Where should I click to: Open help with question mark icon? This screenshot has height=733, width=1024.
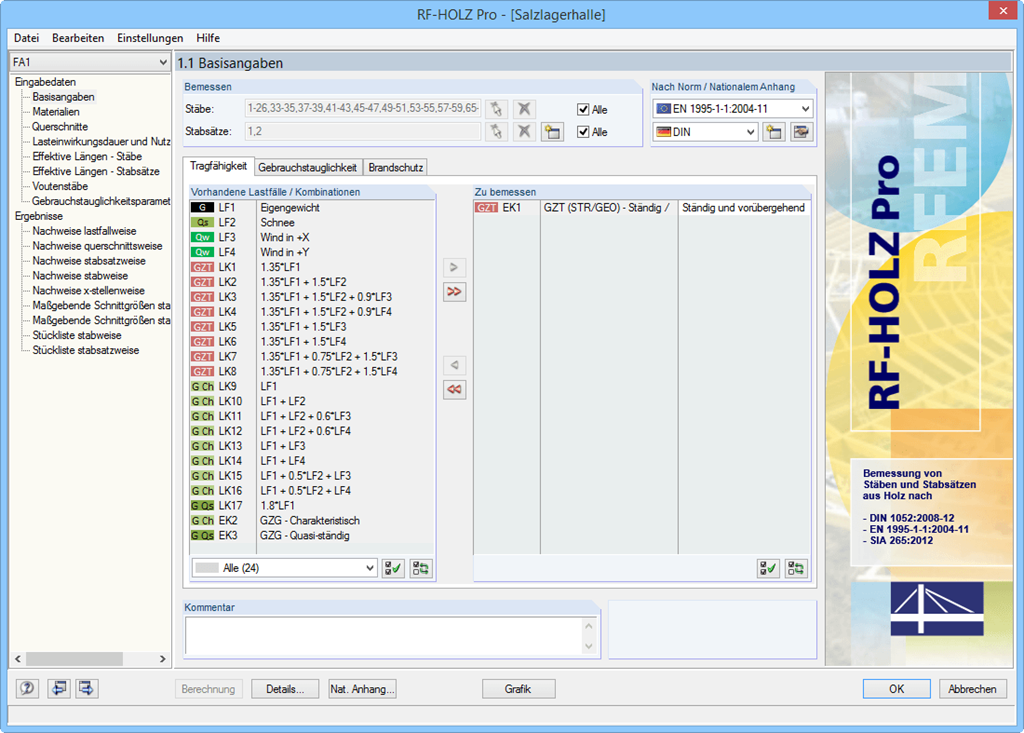point(27,689)
